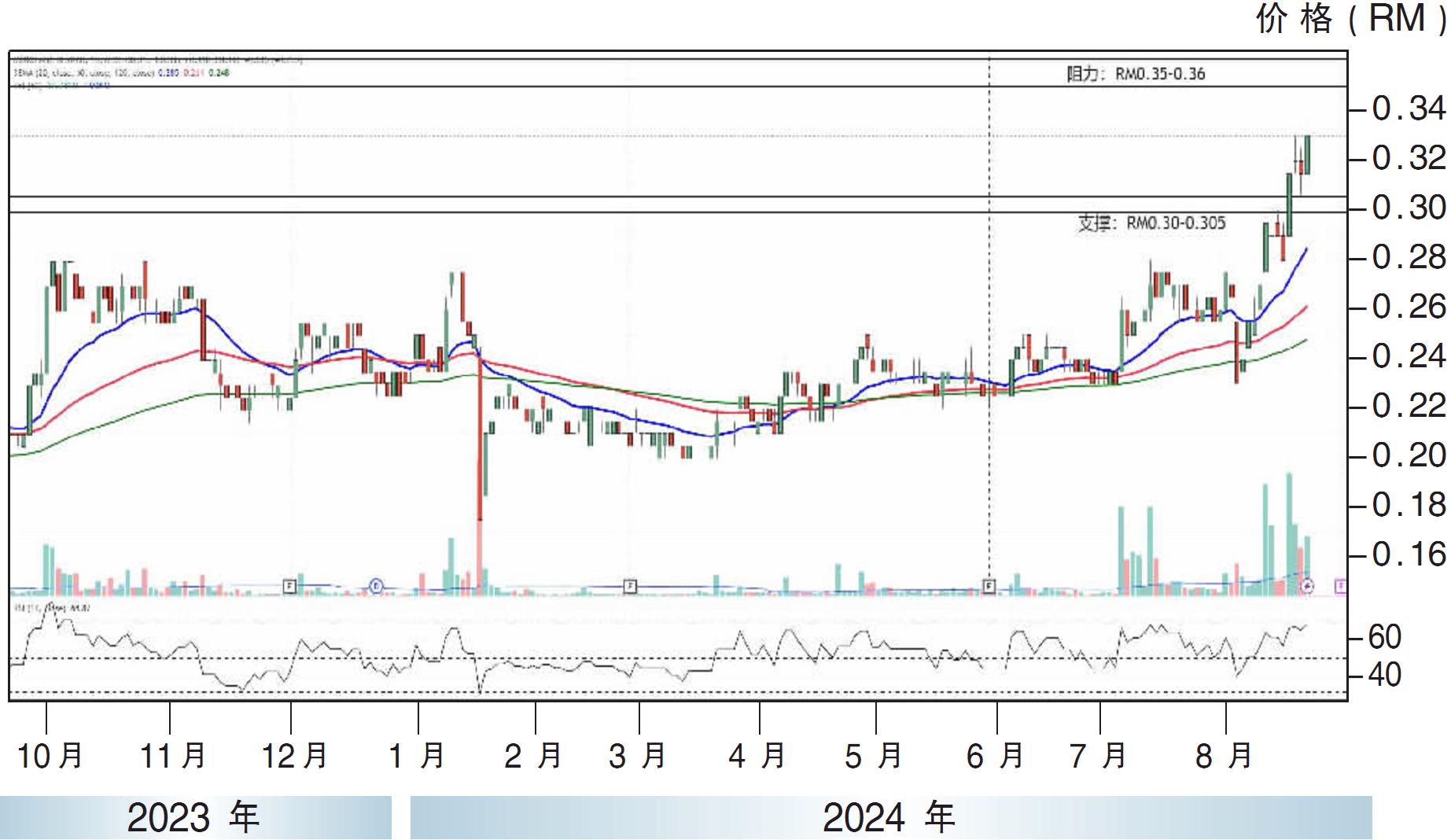Select the 2023 年 year band

point(194,818)
